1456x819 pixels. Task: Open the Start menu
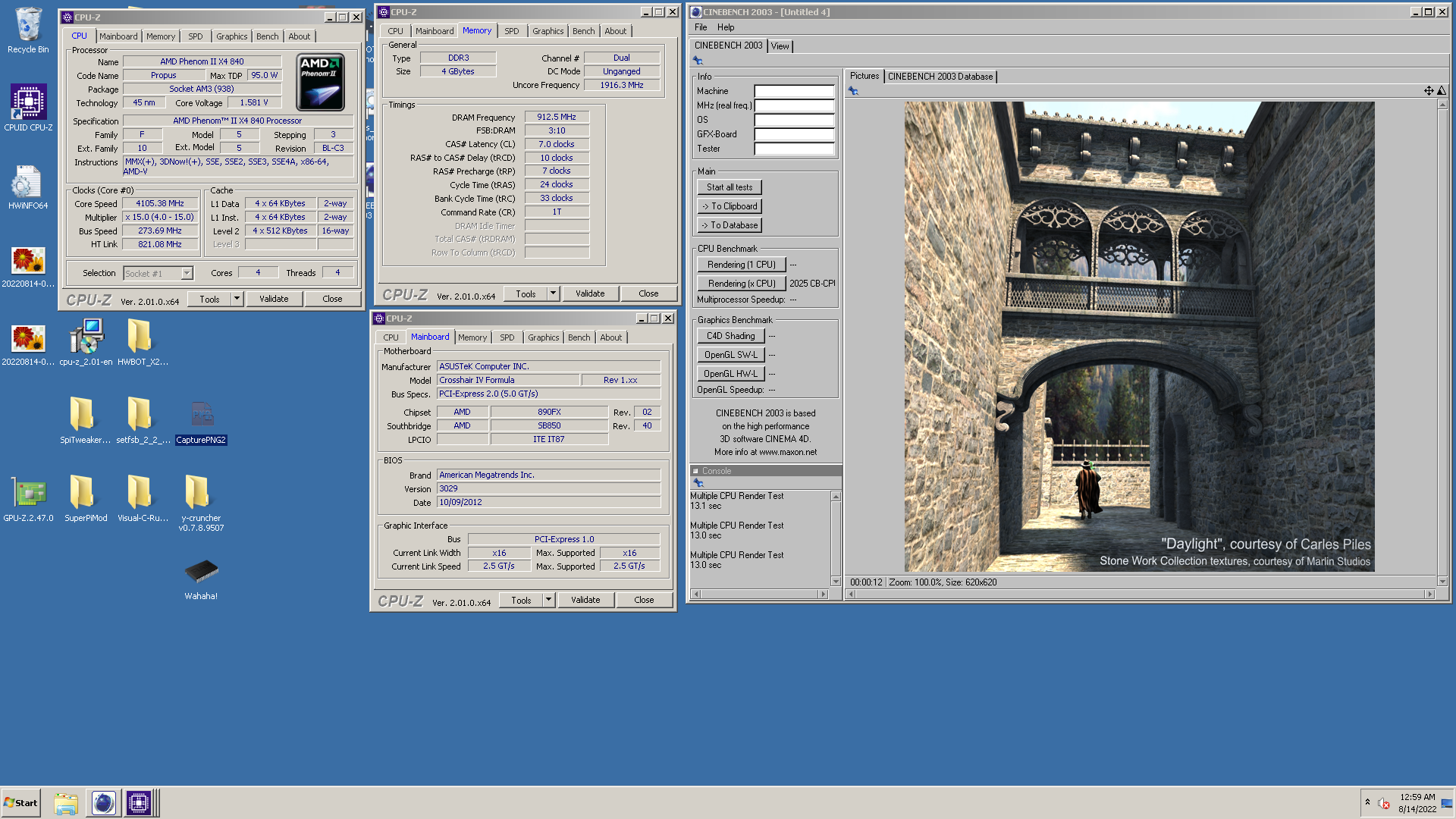[20, 803]
